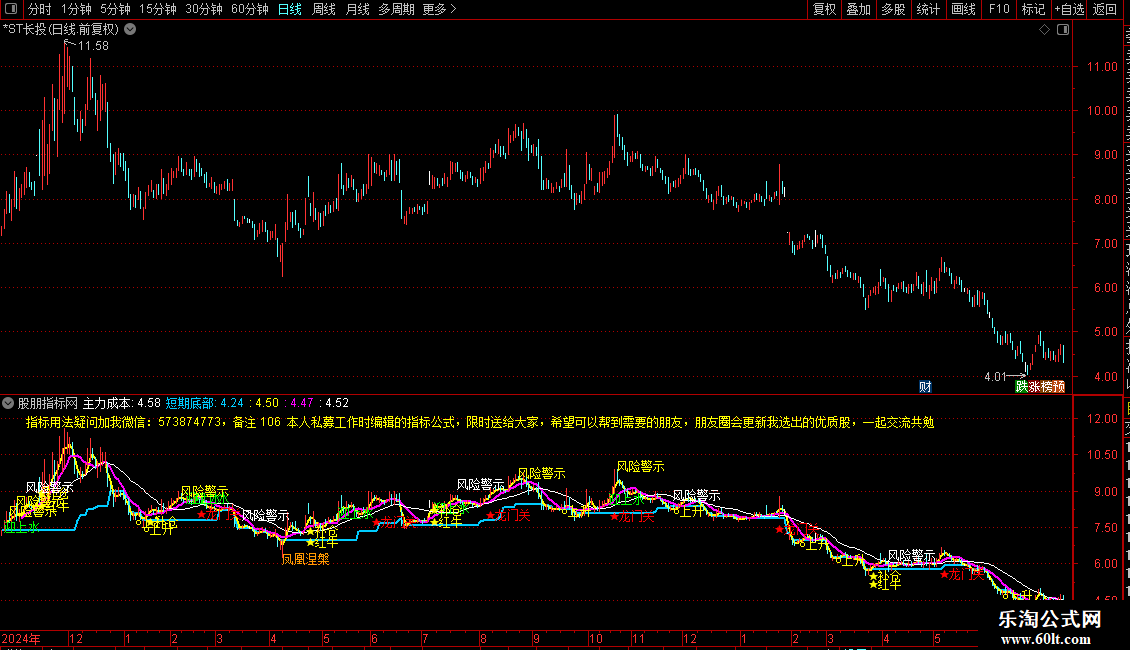Image resolution: width=1130 pixels, height=650 pixels.
Task: Click the 7 month marker on date axis
Action: [425, 639]
